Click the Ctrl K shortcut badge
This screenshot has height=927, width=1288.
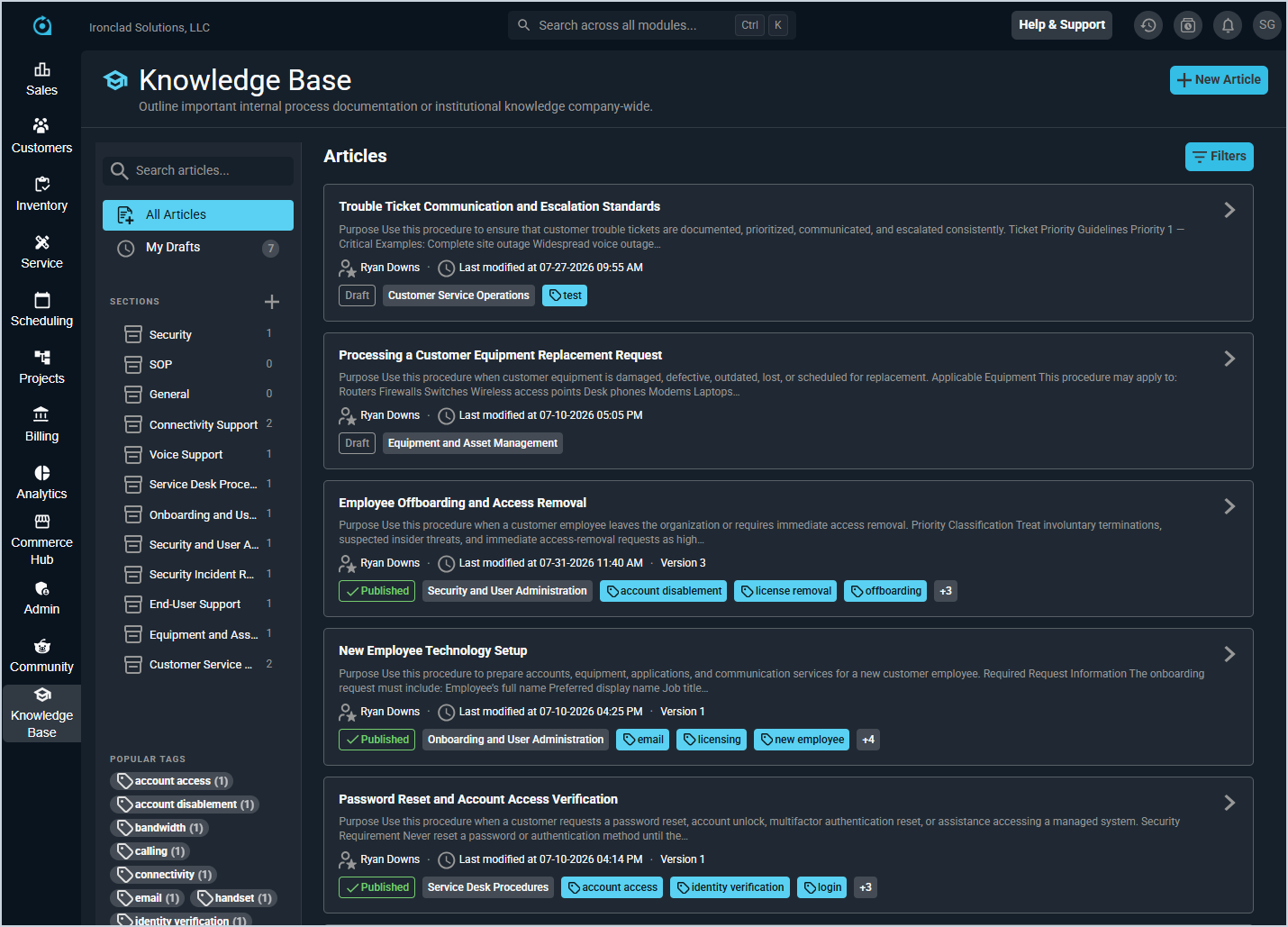click(x=763, y=25)
